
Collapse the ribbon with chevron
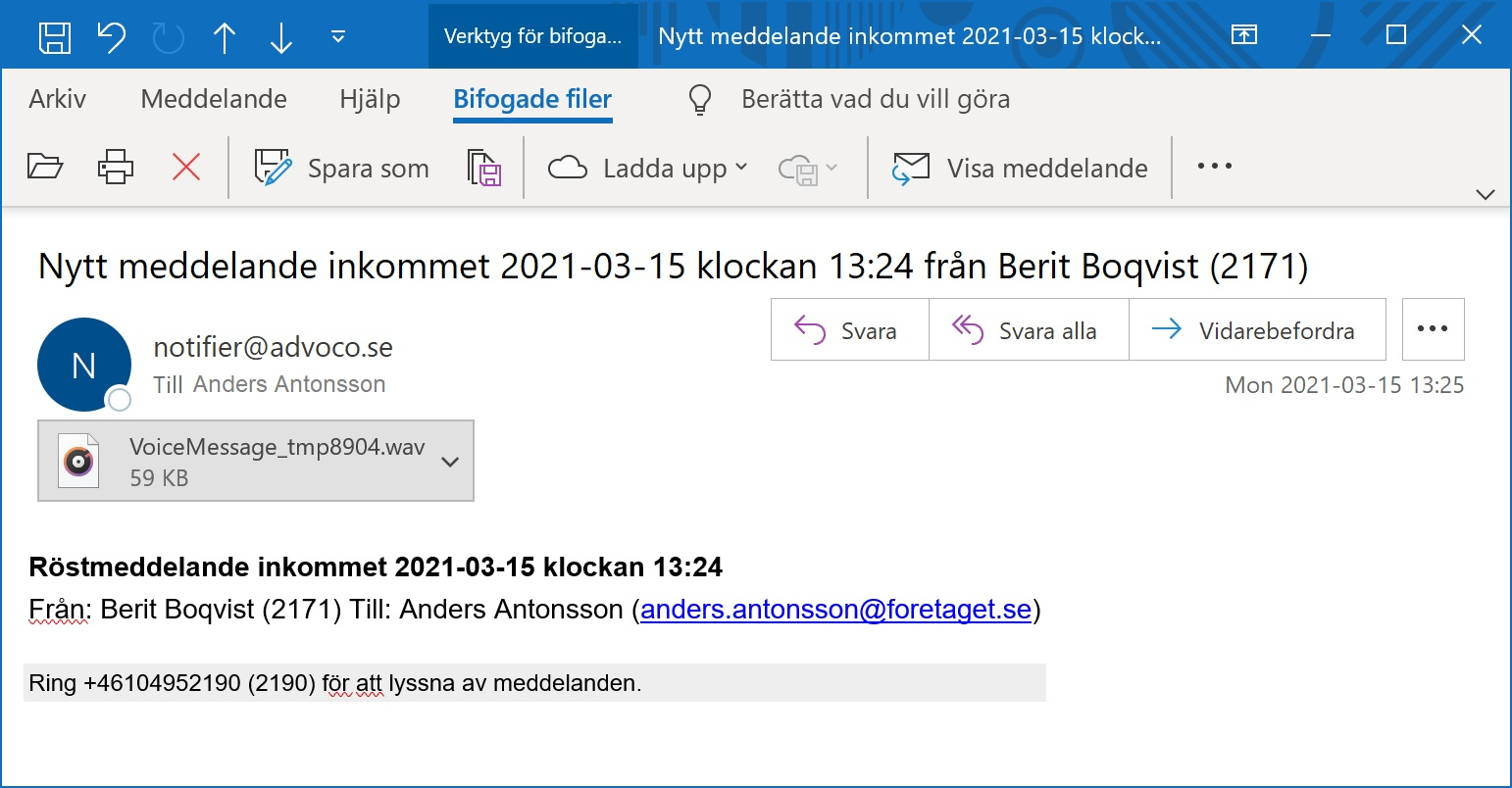pos(1486,194)
